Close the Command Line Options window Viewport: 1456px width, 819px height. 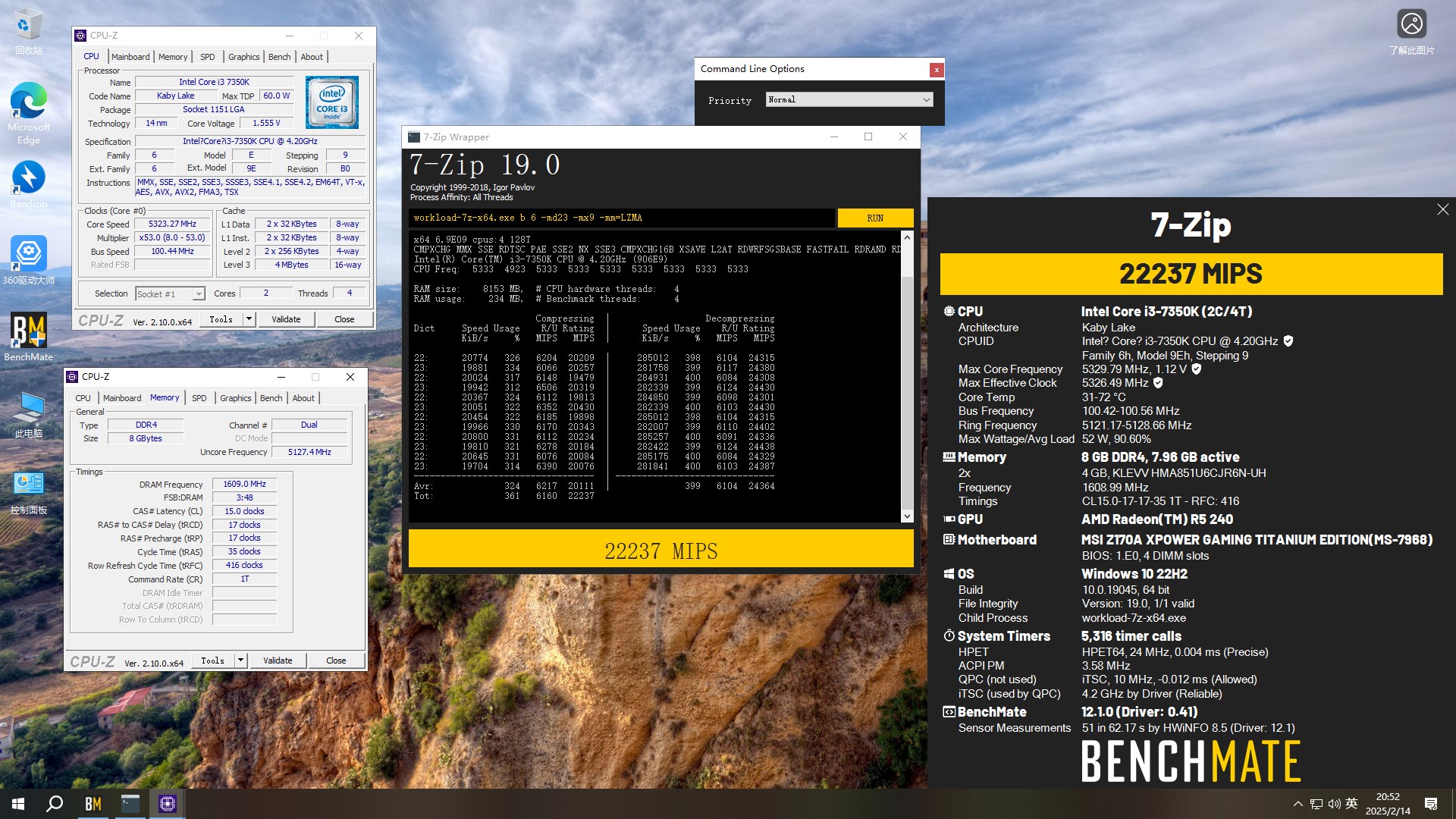pos(937,70)
